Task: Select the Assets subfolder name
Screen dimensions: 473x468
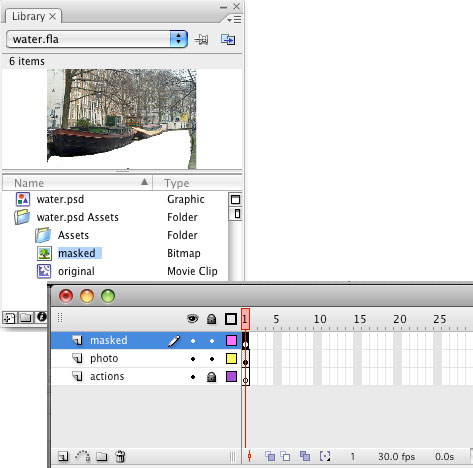Action: point(73,235)
